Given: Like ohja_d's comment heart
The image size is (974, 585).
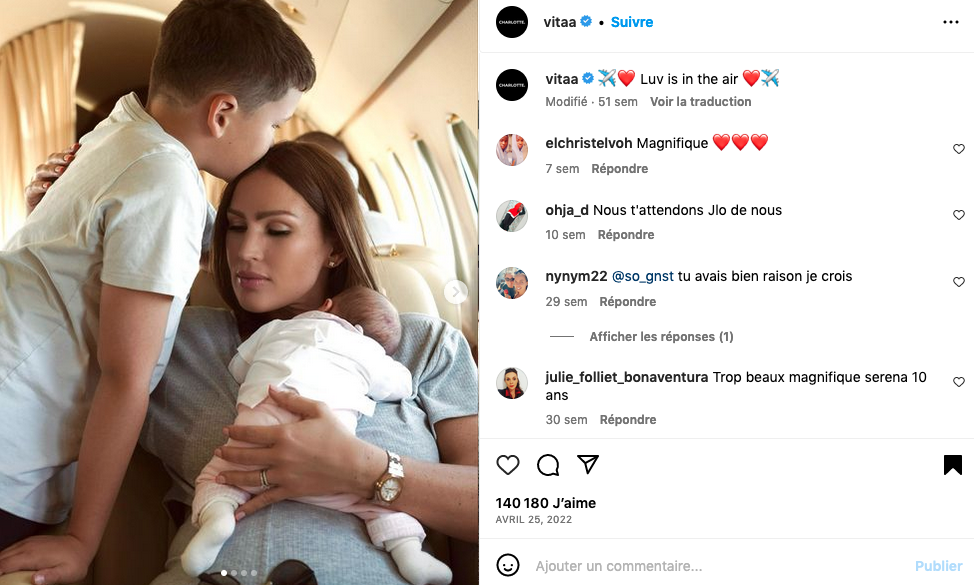Looking at the screenshot, I should (958, 215).
